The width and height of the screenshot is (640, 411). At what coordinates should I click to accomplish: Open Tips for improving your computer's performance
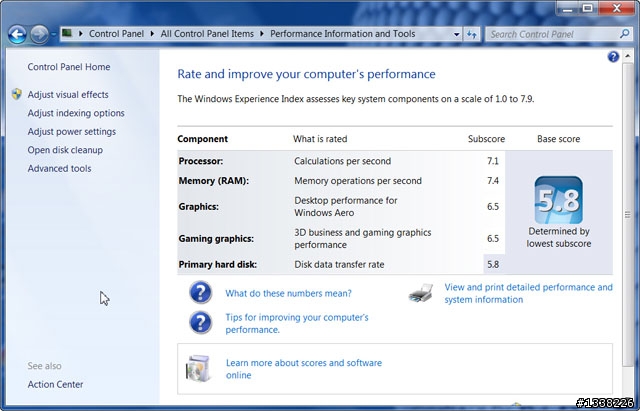[297, 323]
